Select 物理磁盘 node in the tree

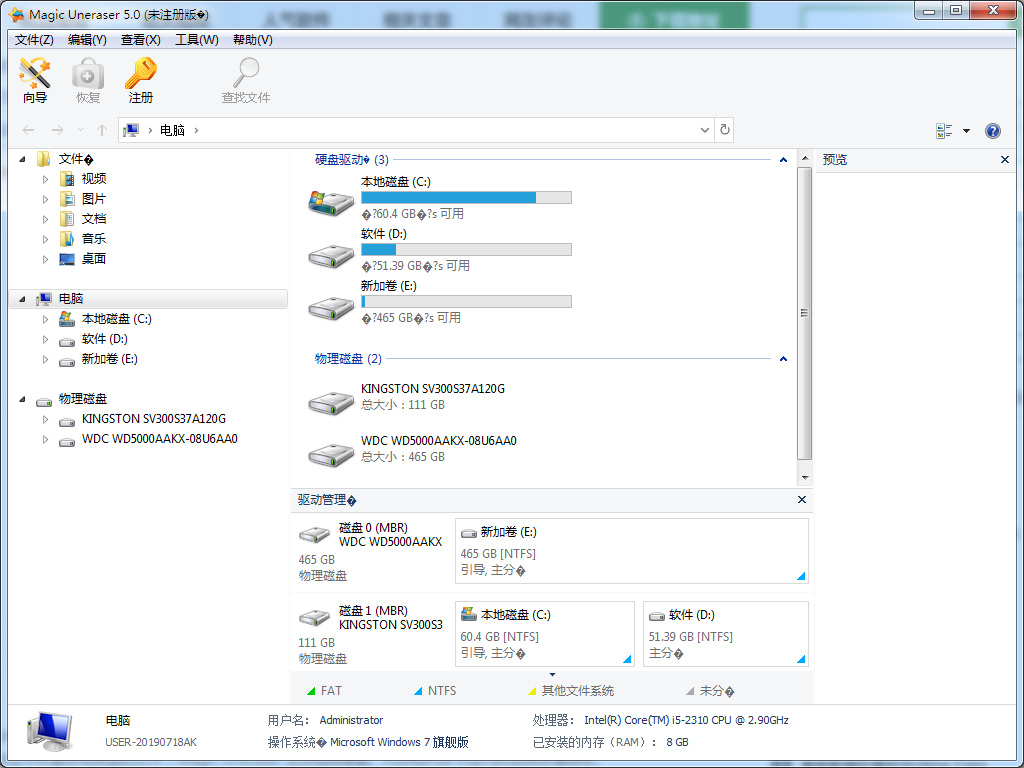pos(82,399)
